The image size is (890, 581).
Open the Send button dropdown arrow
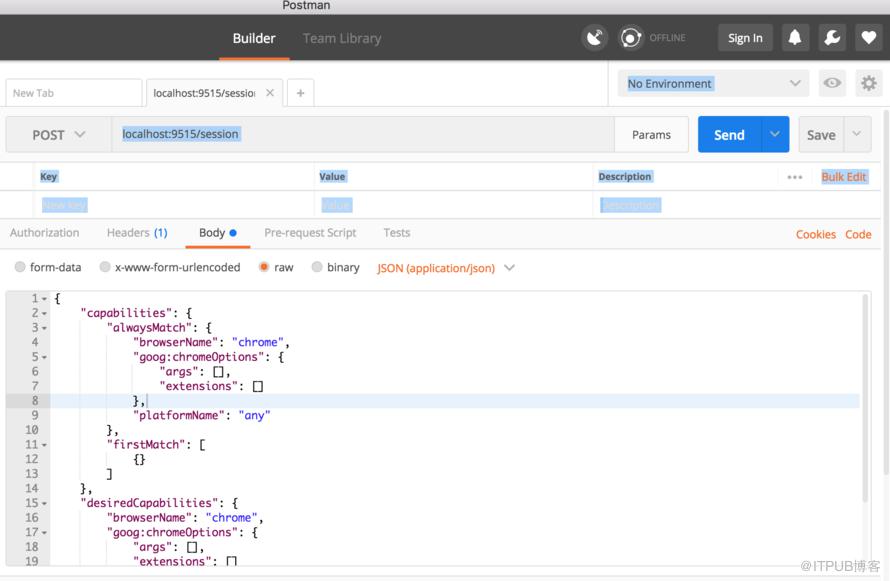click(x=775, y=134)
